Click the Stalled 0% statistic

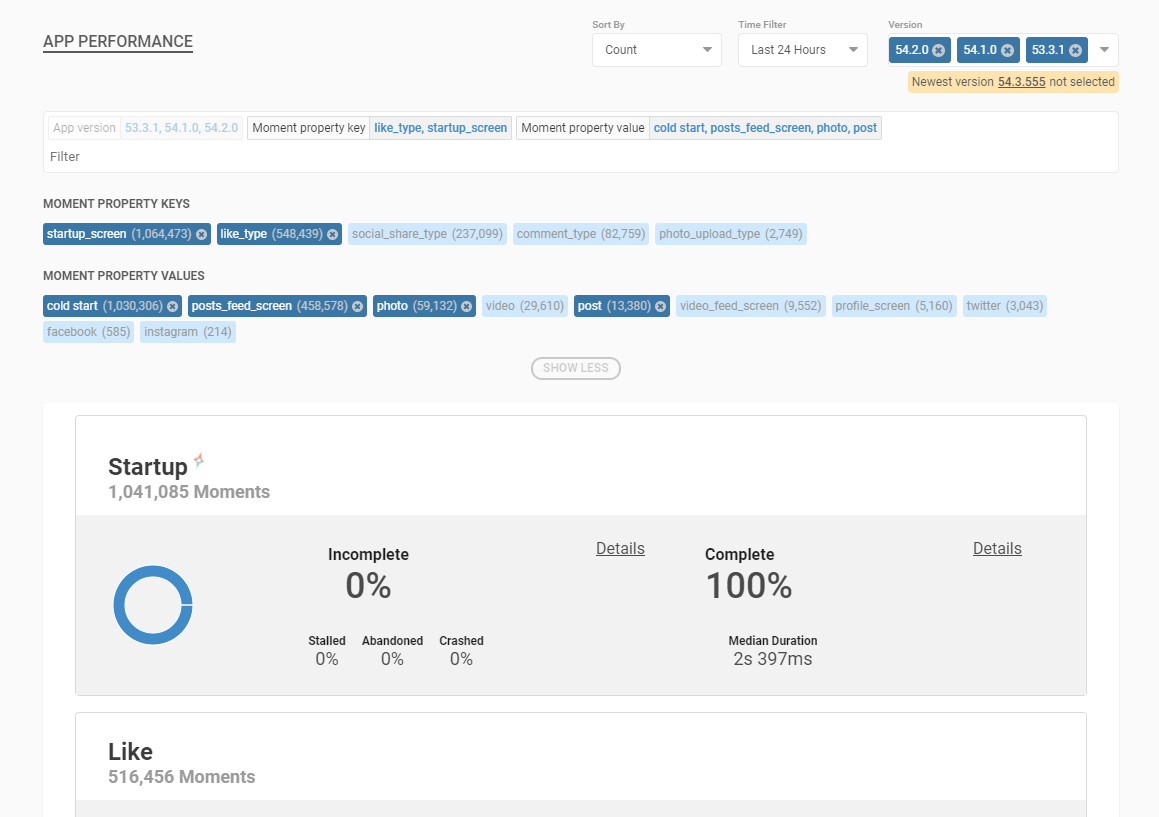327,651
